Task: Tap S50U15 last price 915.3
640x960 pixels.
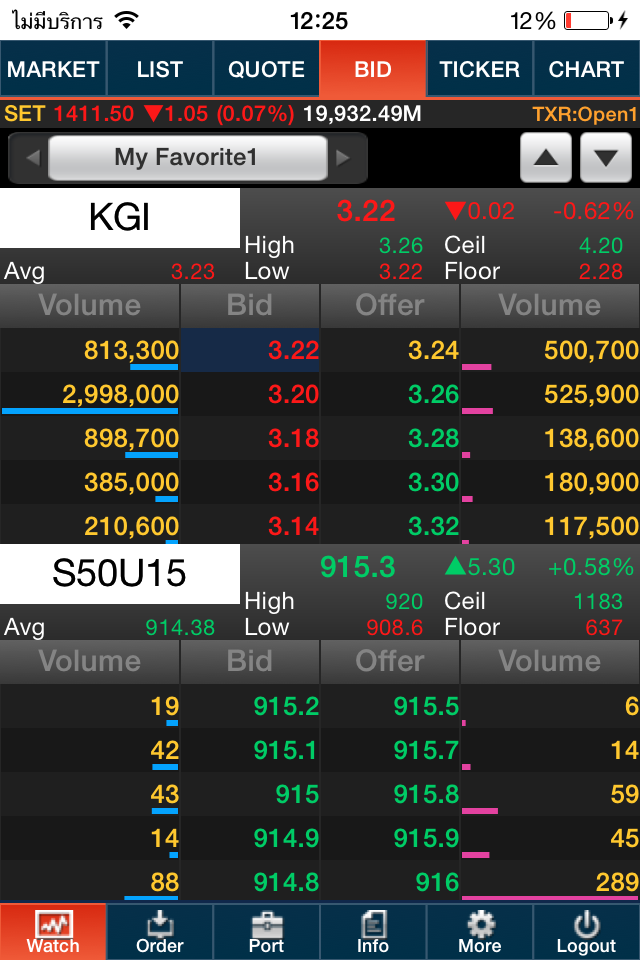Action: 358,567
